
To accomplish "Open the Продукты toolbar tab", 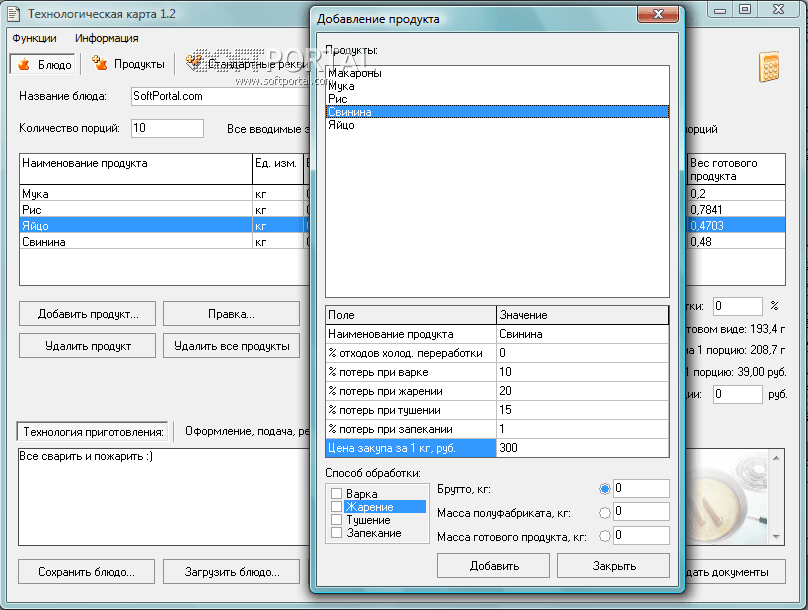I will click(128, 64).
